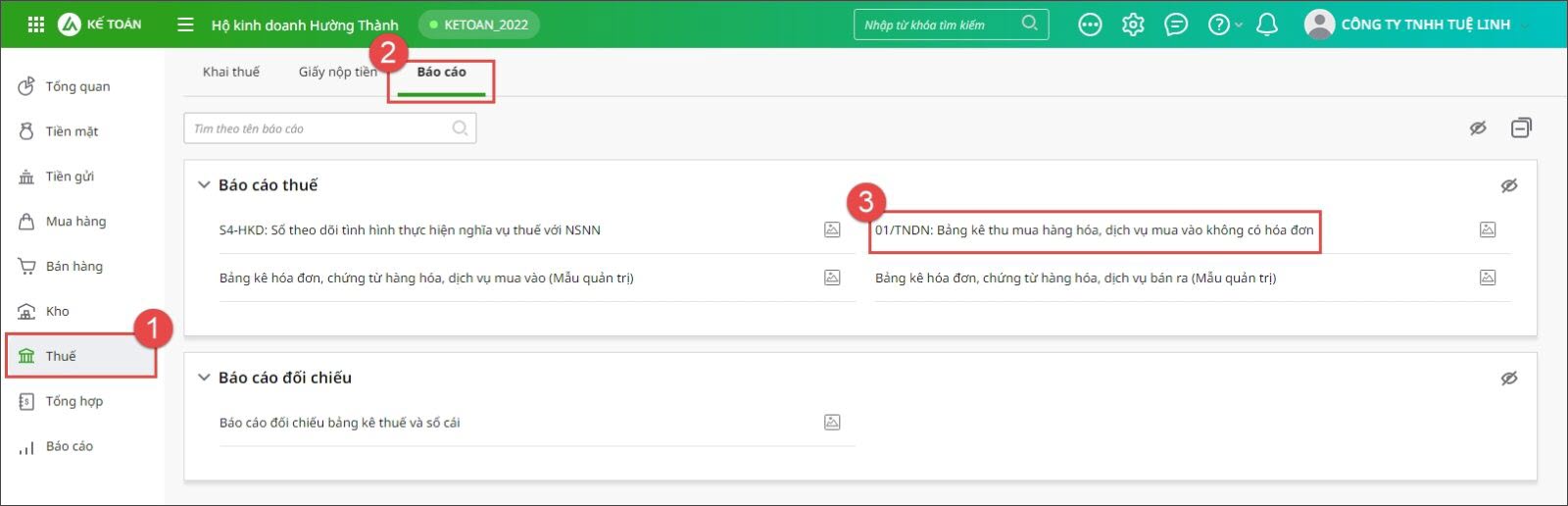Switch to the Giấy nộp tiền tab

pyautogui.click(x=337, y=72)
